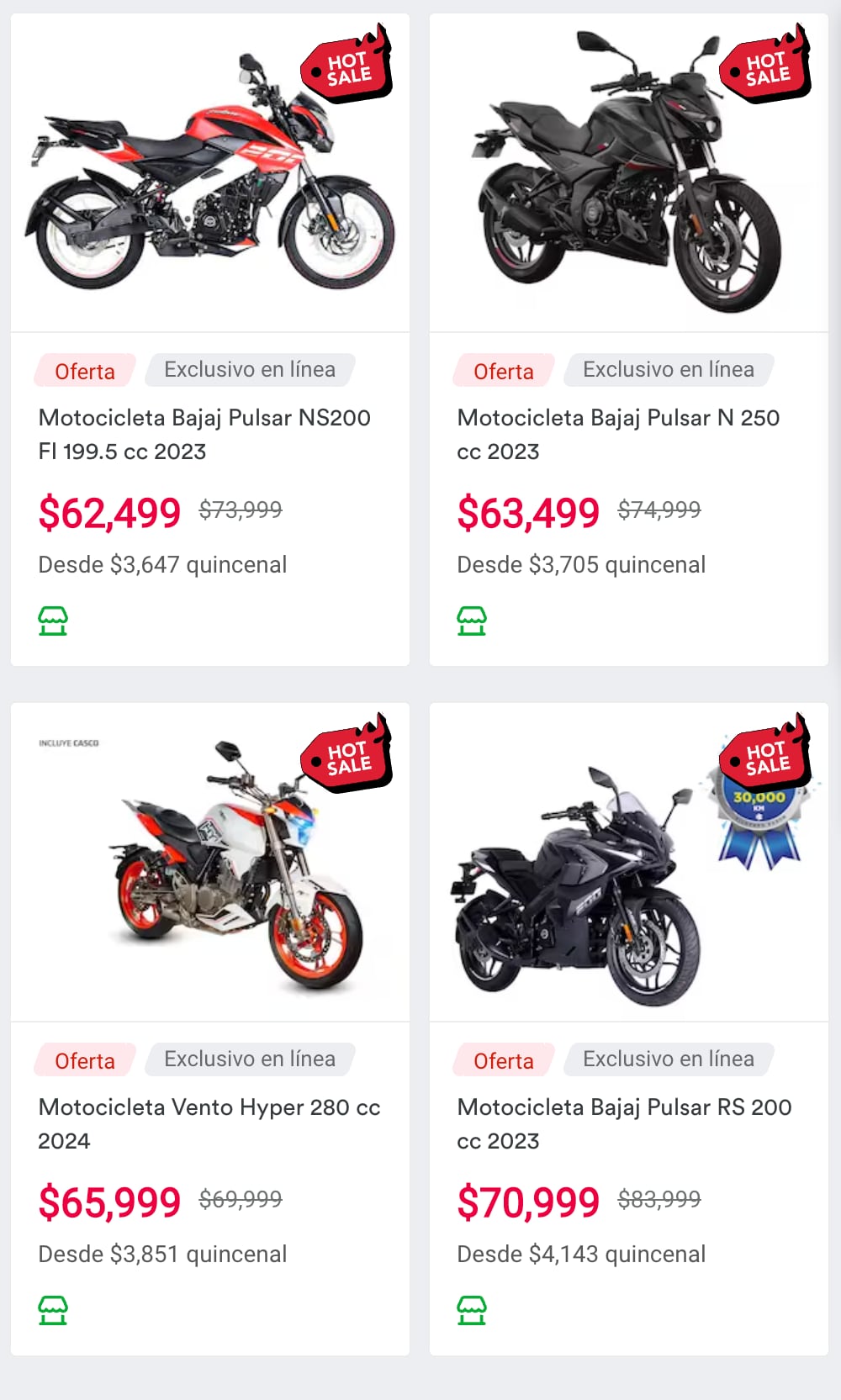Click store pickup icon under Vento Hyper 280
Screen dimensions: 841x1400
coord(53,1310)
